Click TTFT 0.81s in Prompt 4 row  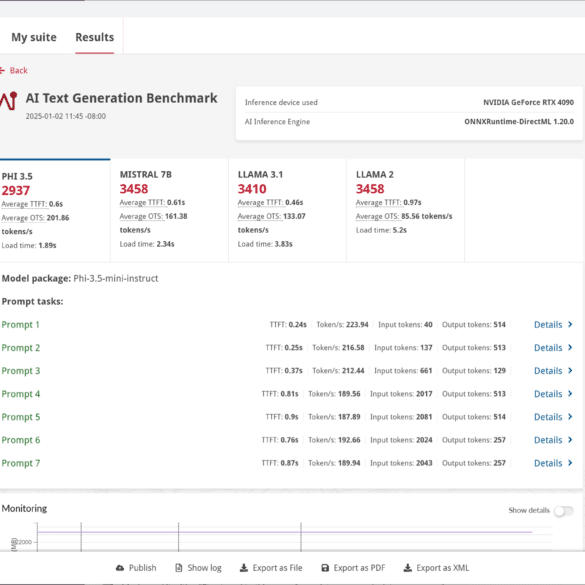coord(280,394)
